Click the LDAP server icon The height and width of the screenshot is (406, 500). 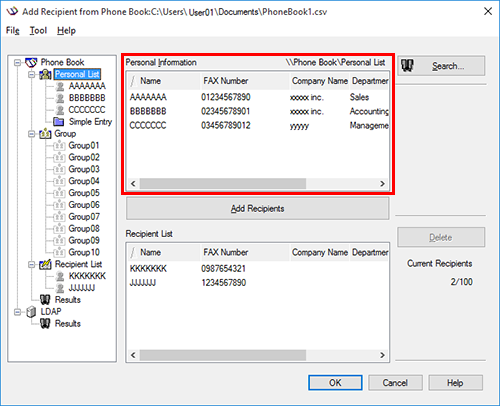click(x=31, y=312)
